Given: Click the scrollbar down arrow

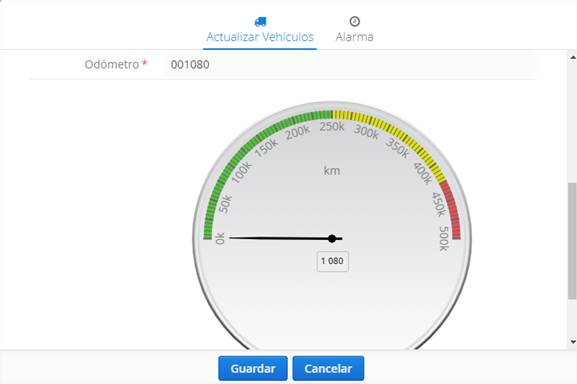Looking at the screenshot, I should pyautogui.click(x=573, y=342).
